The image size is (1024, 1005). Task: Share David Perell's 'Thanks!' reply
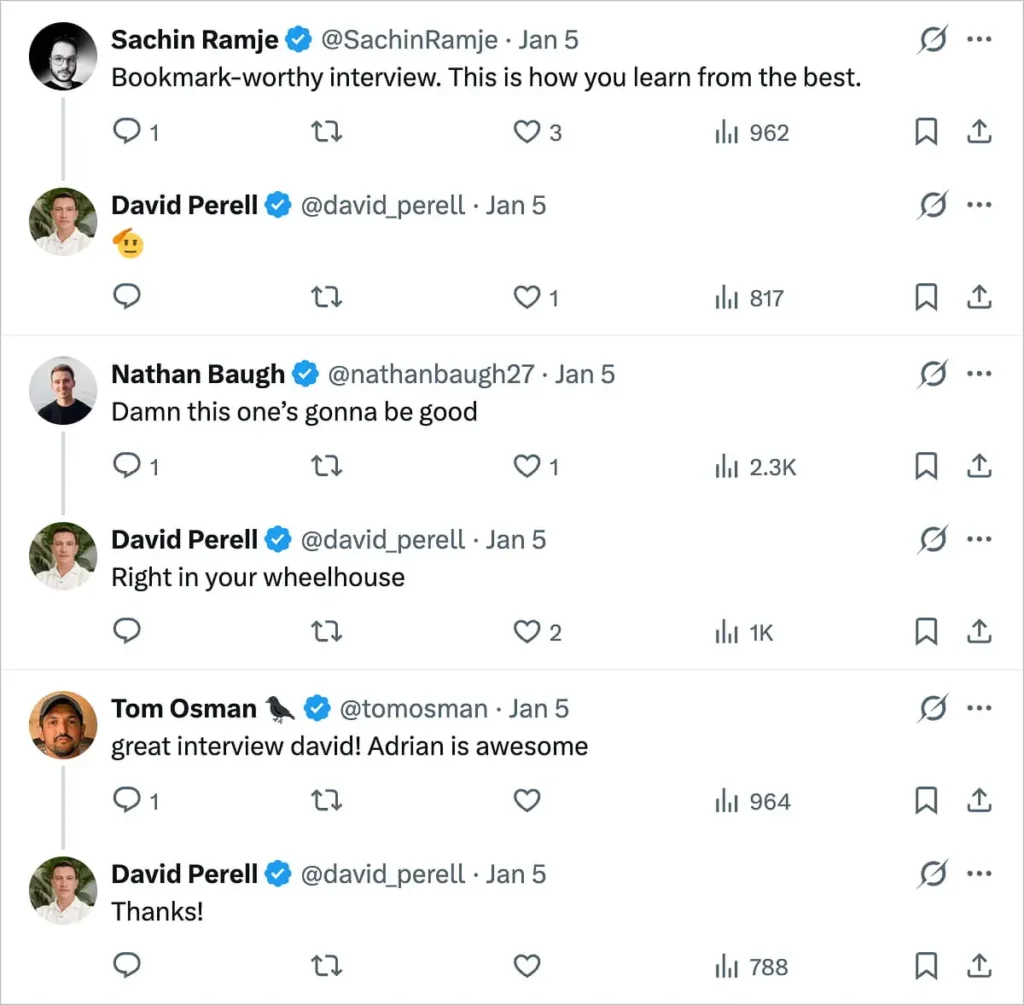point(978,966)
